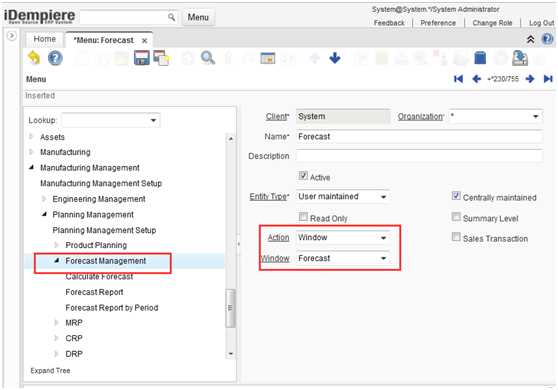This screenshot has width=558, height=390.
Task: Toggle the Active checkbox
Action: [303, 176]
